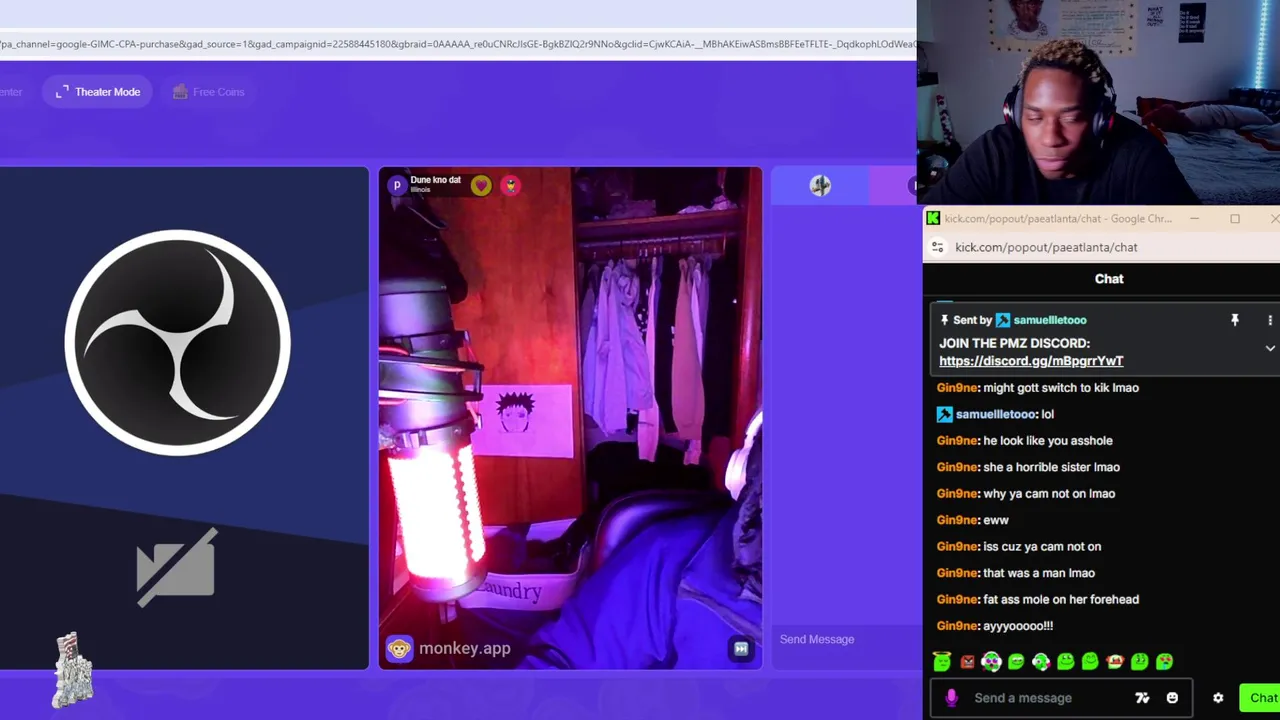1280x720 pixels.
Task: Click the 'that was a man lmao' message
Action: 1039,573
